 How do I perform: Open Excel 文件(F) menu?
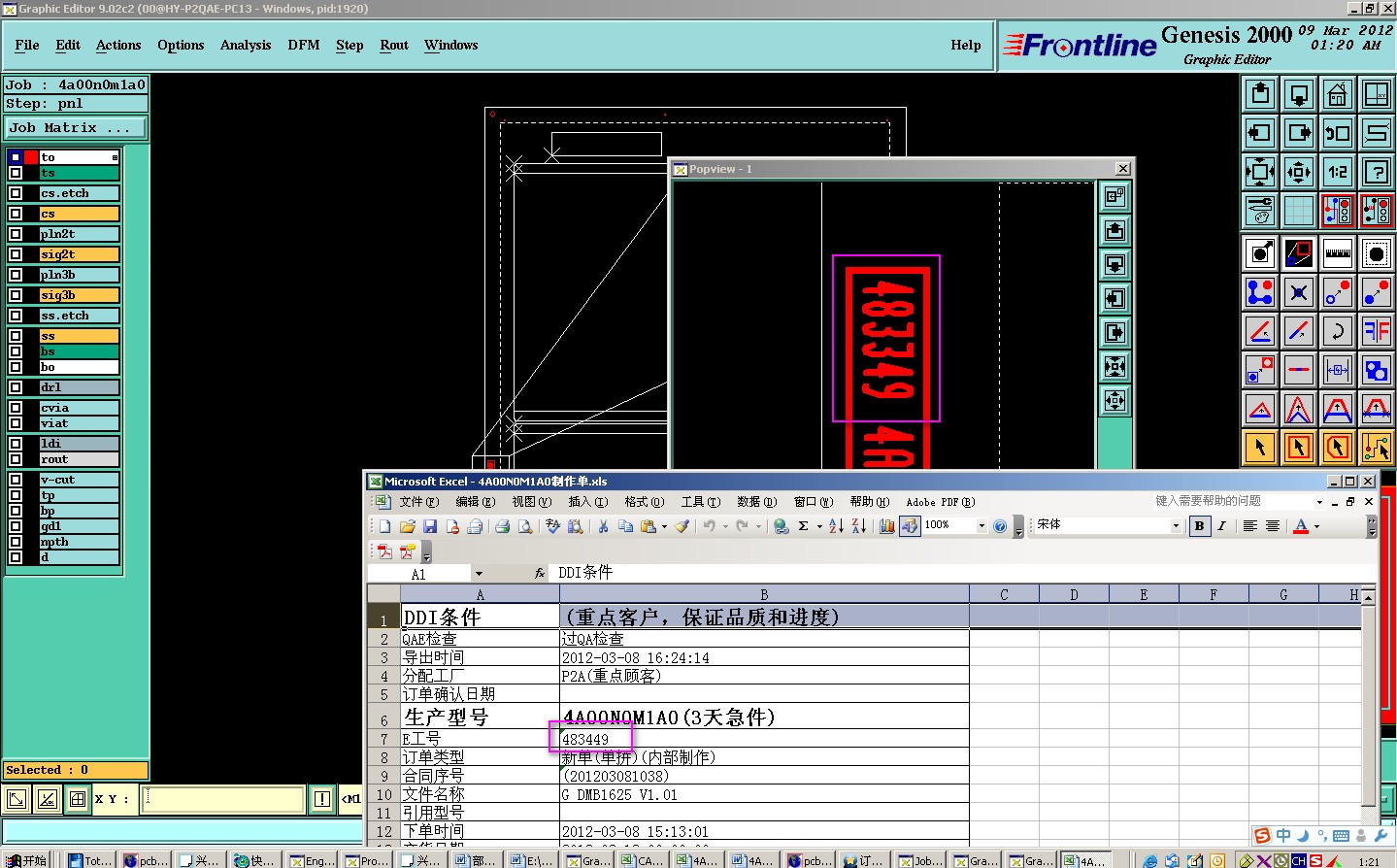pos(419,502)
